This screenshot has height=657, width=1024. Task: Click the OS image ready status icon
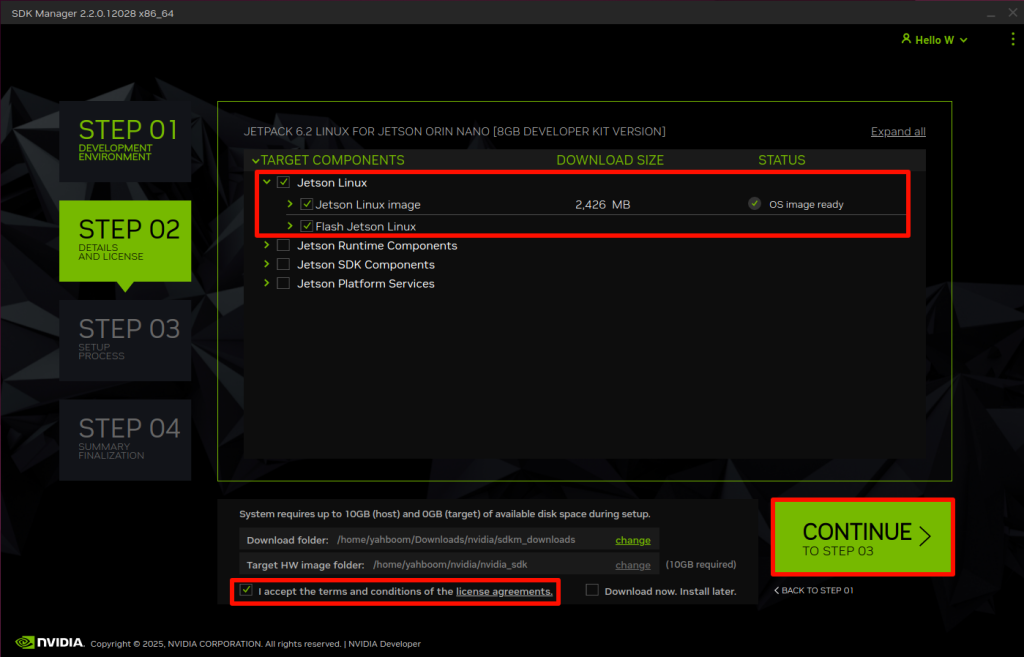tap(755, 204)
